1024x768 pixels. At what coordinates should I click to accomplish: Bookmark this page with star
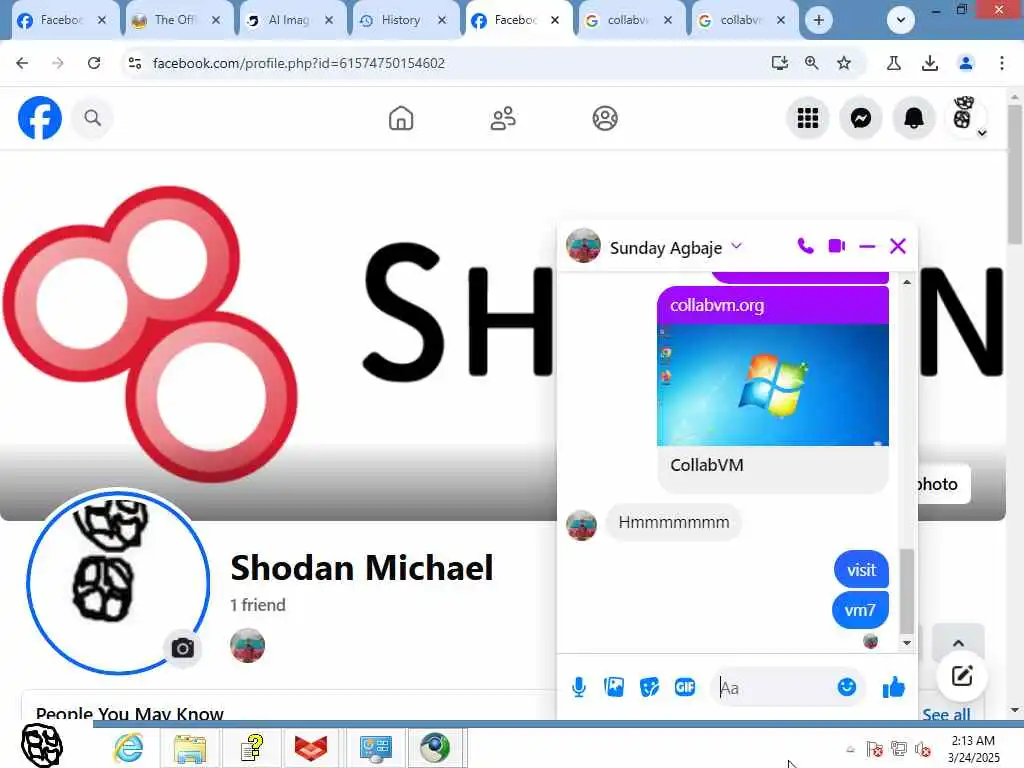click(844, 63)
